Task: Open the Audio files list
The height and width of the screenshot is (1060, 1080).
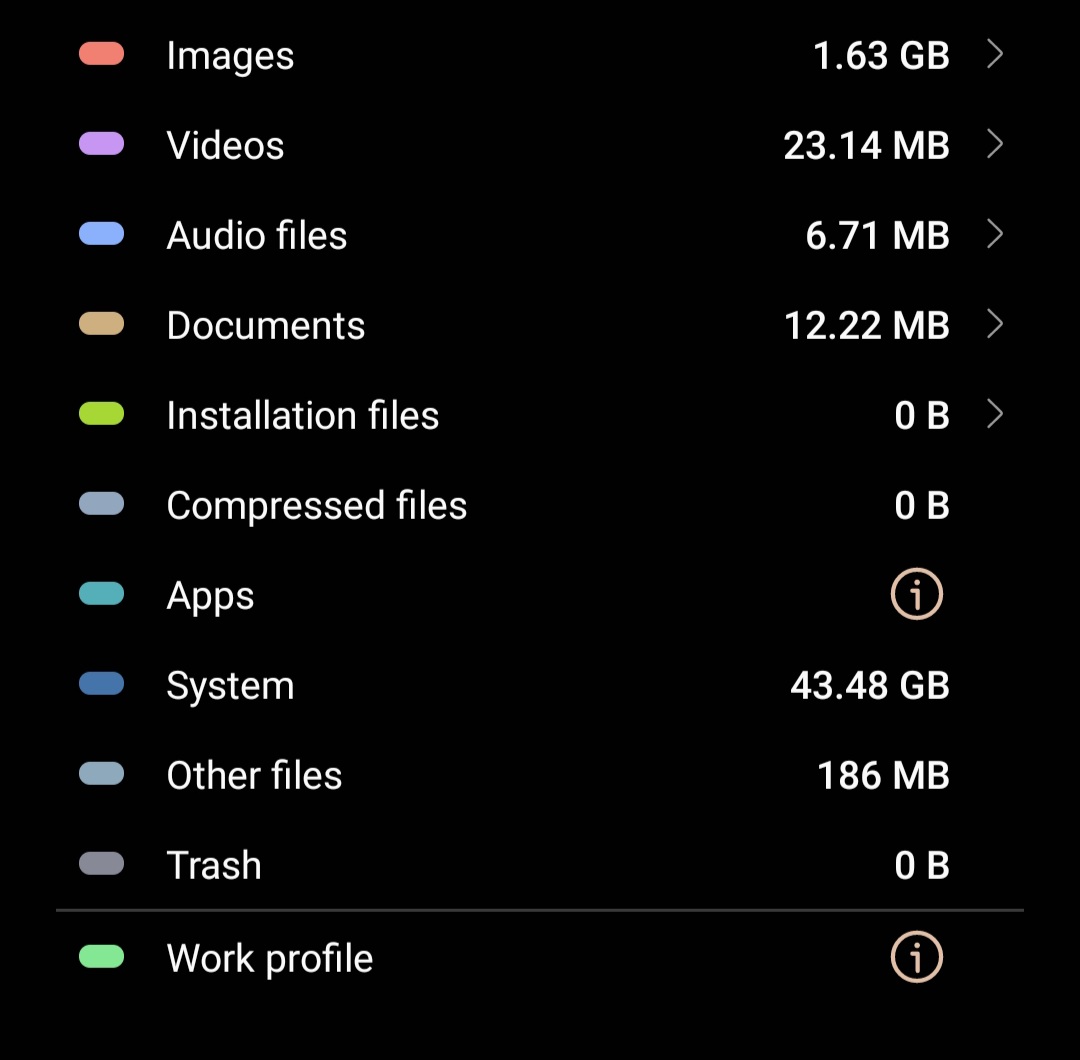Action: pos(995,235)
